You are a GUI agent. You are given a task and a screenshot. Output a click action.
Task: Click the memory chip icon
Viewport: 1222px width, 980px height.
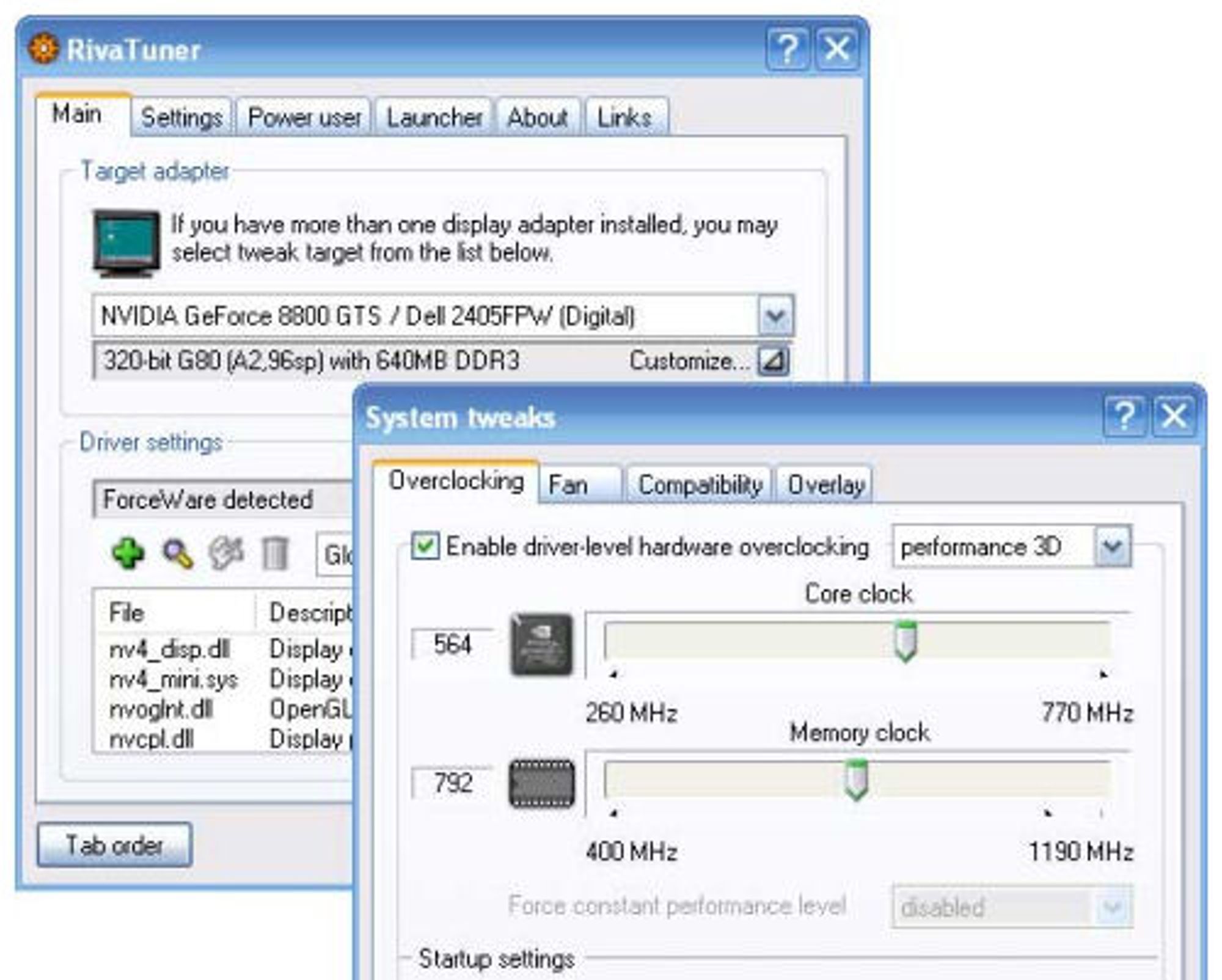541,783
